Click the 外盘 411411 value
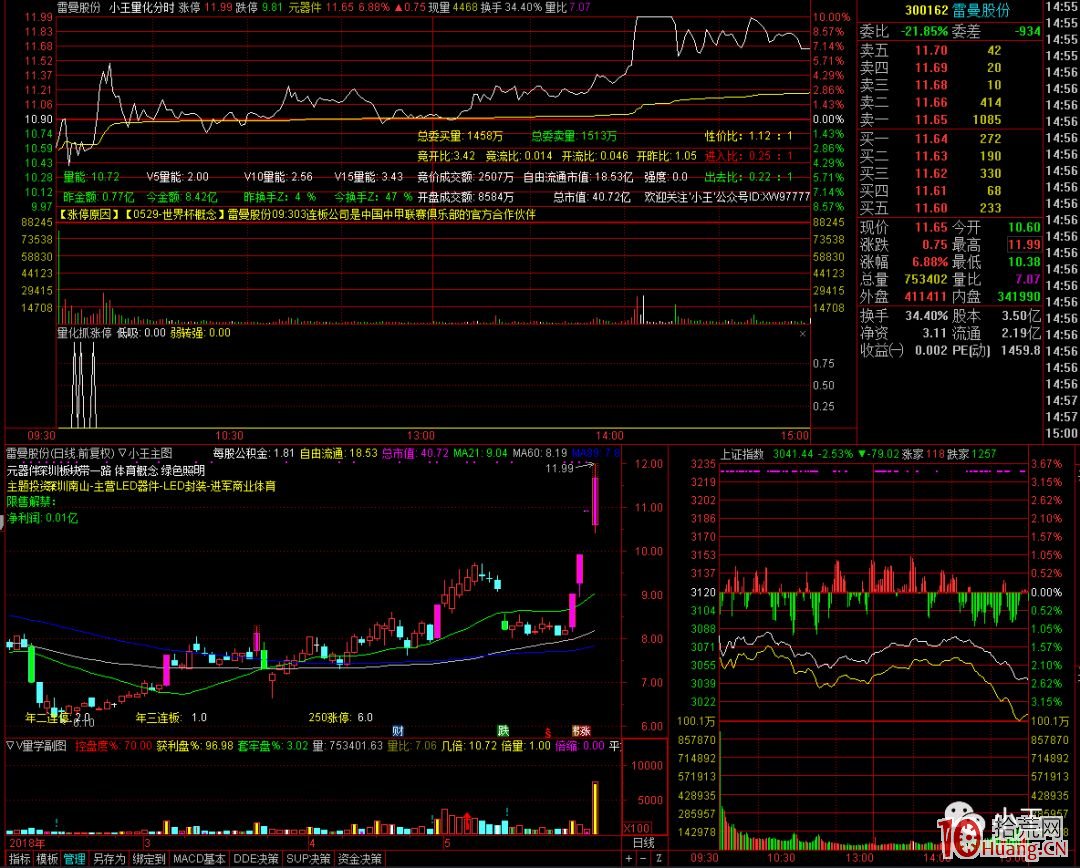The height and width of the screenshot is (868, 1080). [x=926, y=296]
